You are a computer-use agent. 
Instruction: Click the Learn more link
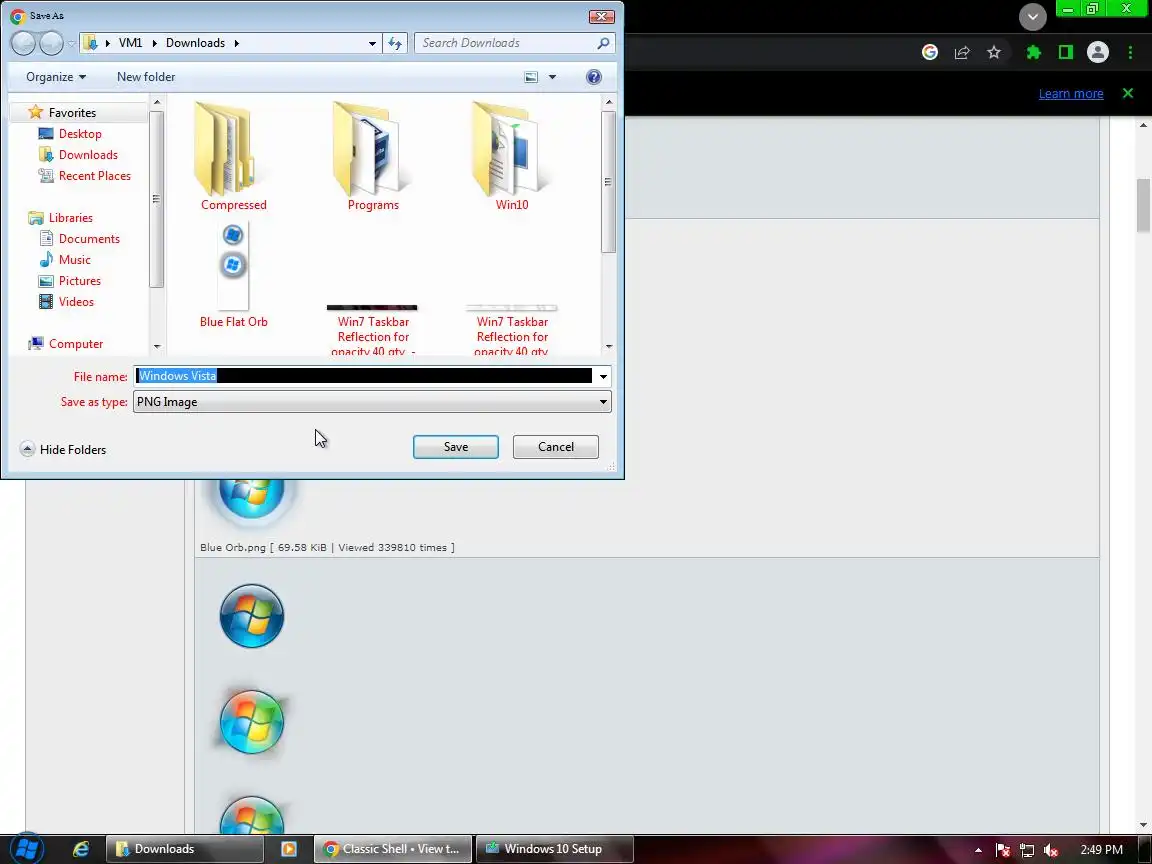click(1071, 93)
